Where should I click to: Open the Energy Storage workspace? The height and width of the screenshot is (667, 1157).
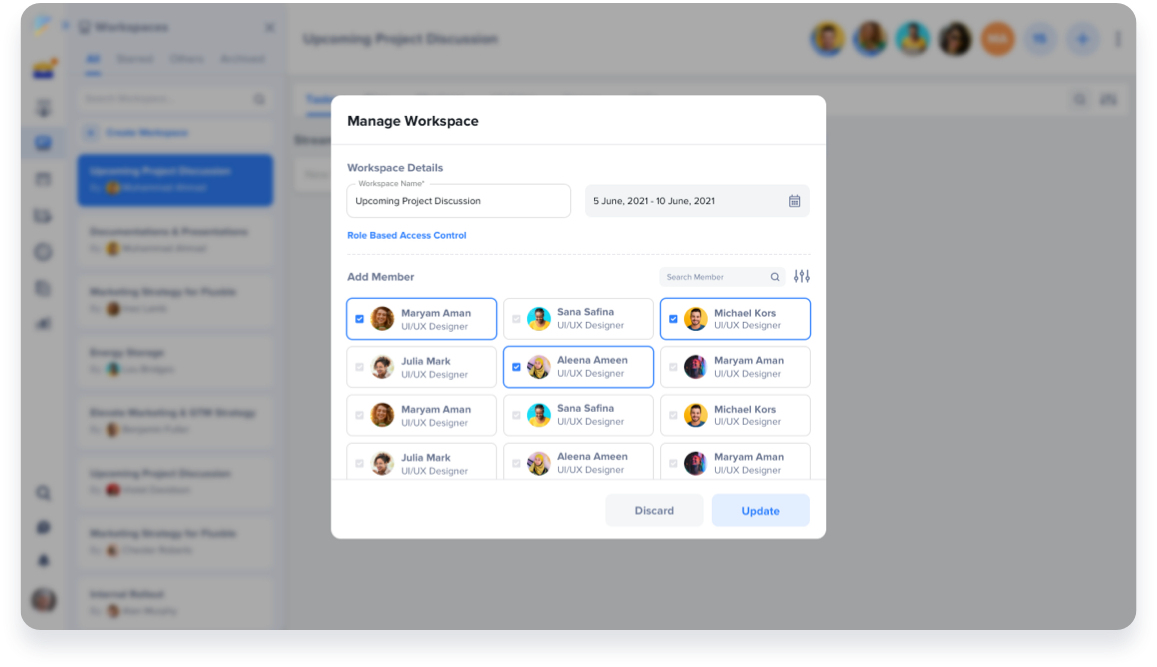pyautogui.click(x=175, y=361)
